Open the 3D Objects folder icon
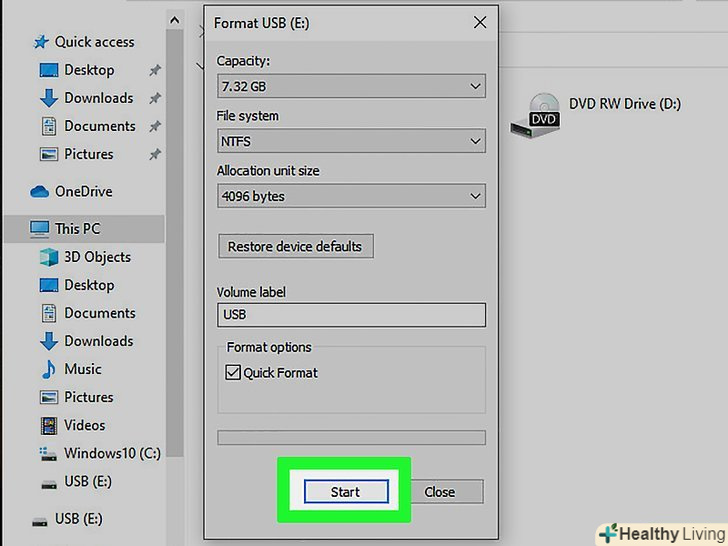 click(x=49, y=257)
